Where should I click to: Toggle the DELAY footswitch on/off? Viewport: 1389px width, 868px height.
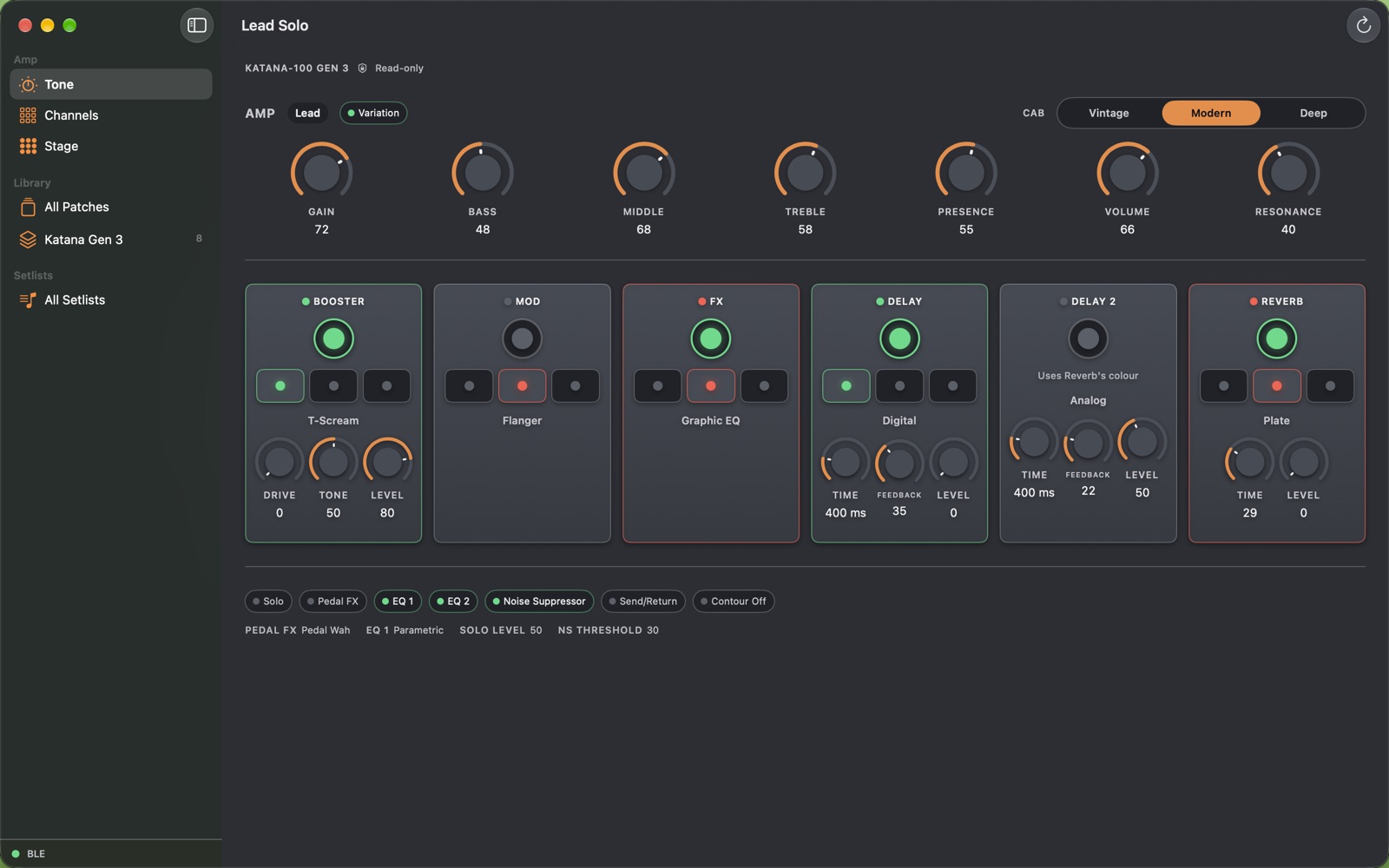tap(899, 339)
